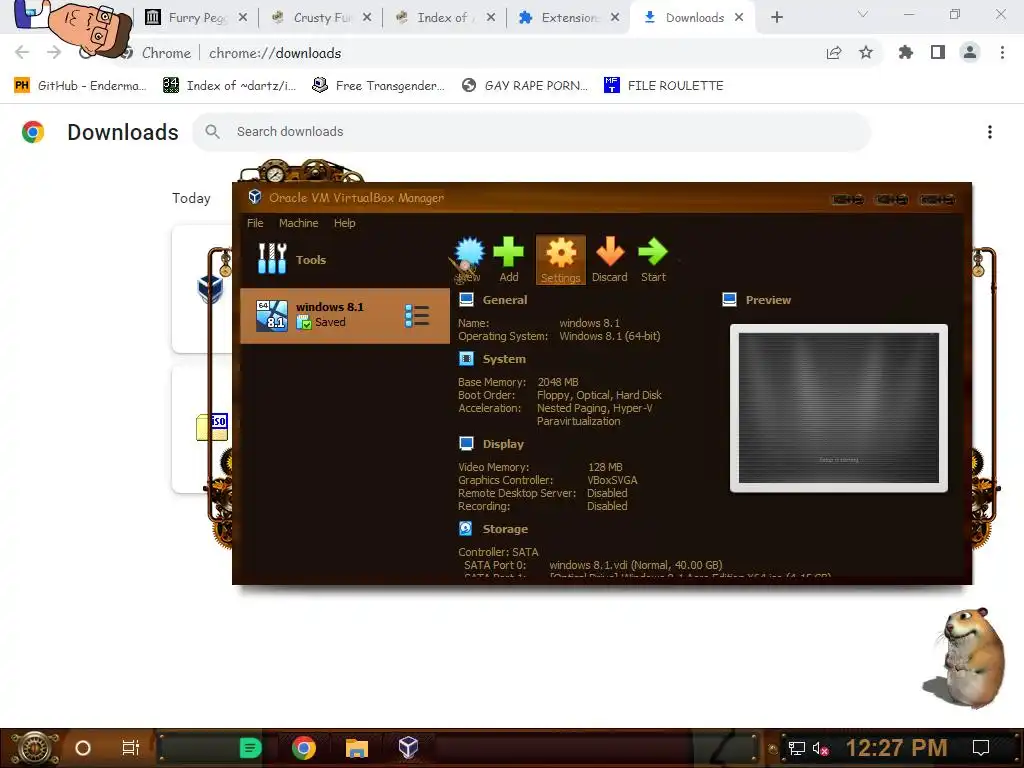Viewport: 1024px width, 768px height.
Task: Click the System section chip icon
Action: click(466, 359)
